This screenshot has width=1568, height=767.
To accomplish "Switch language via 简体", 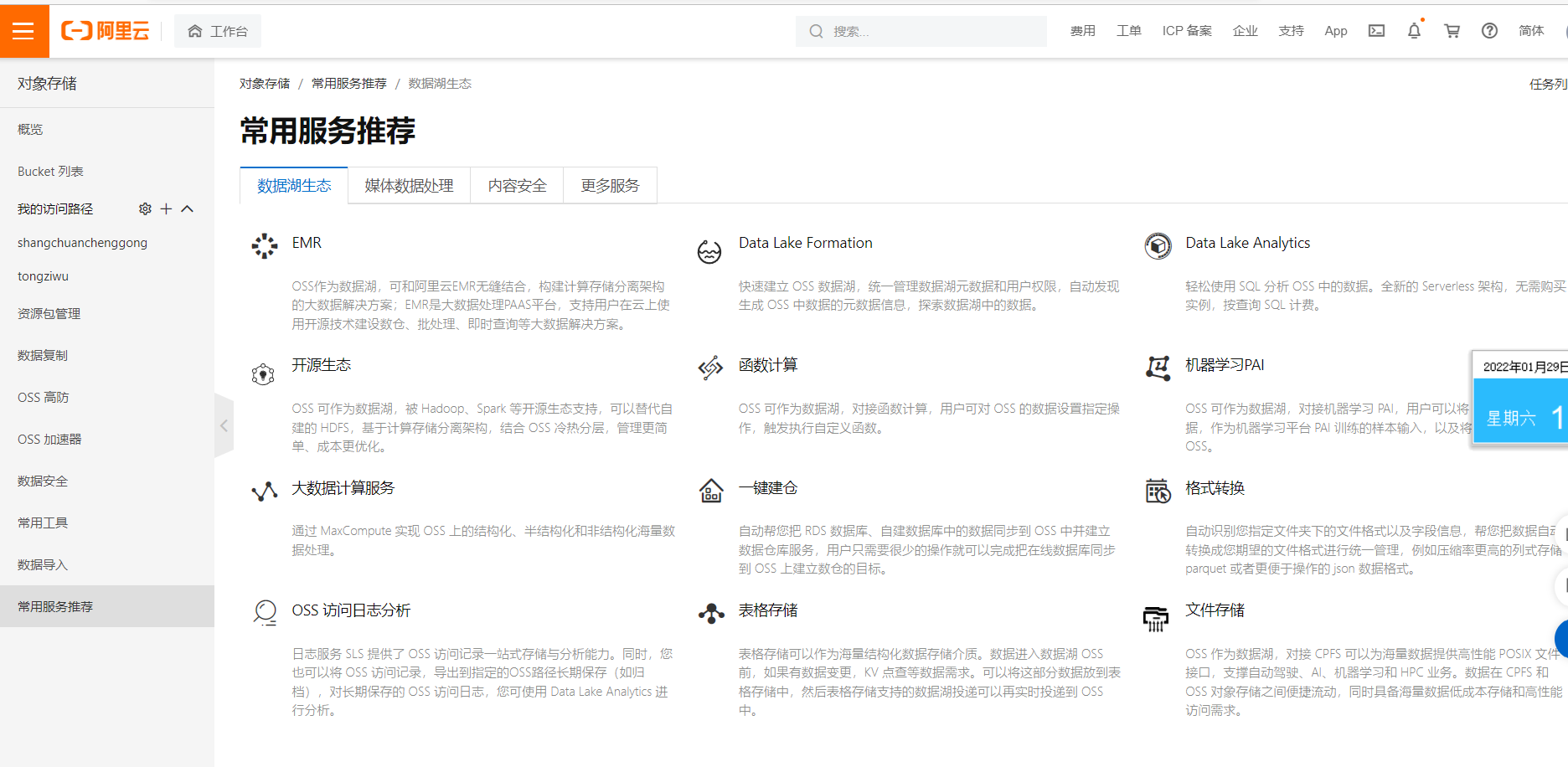I will 1531,31.
